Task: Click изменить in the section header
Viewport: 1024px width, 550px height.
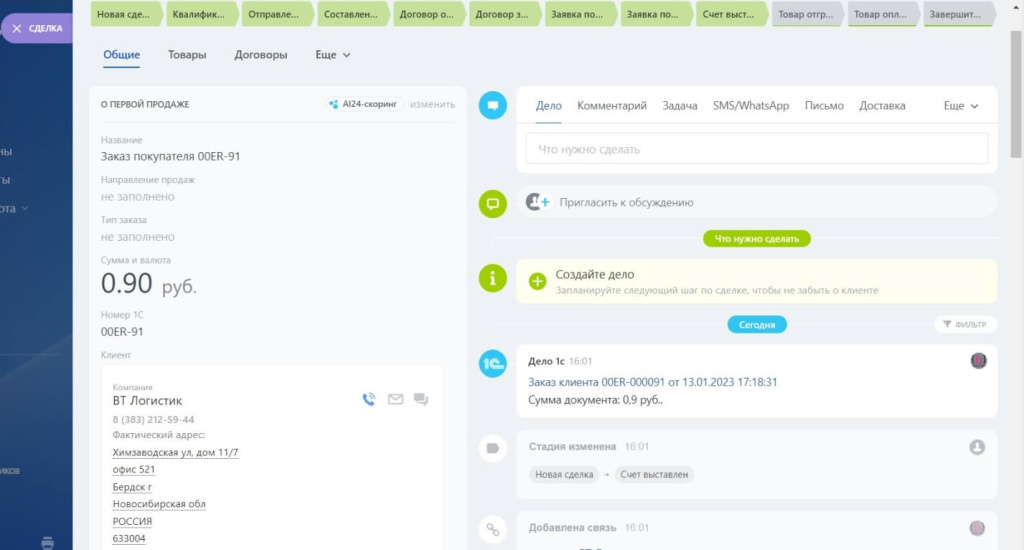Action: (x=432, y=105)
